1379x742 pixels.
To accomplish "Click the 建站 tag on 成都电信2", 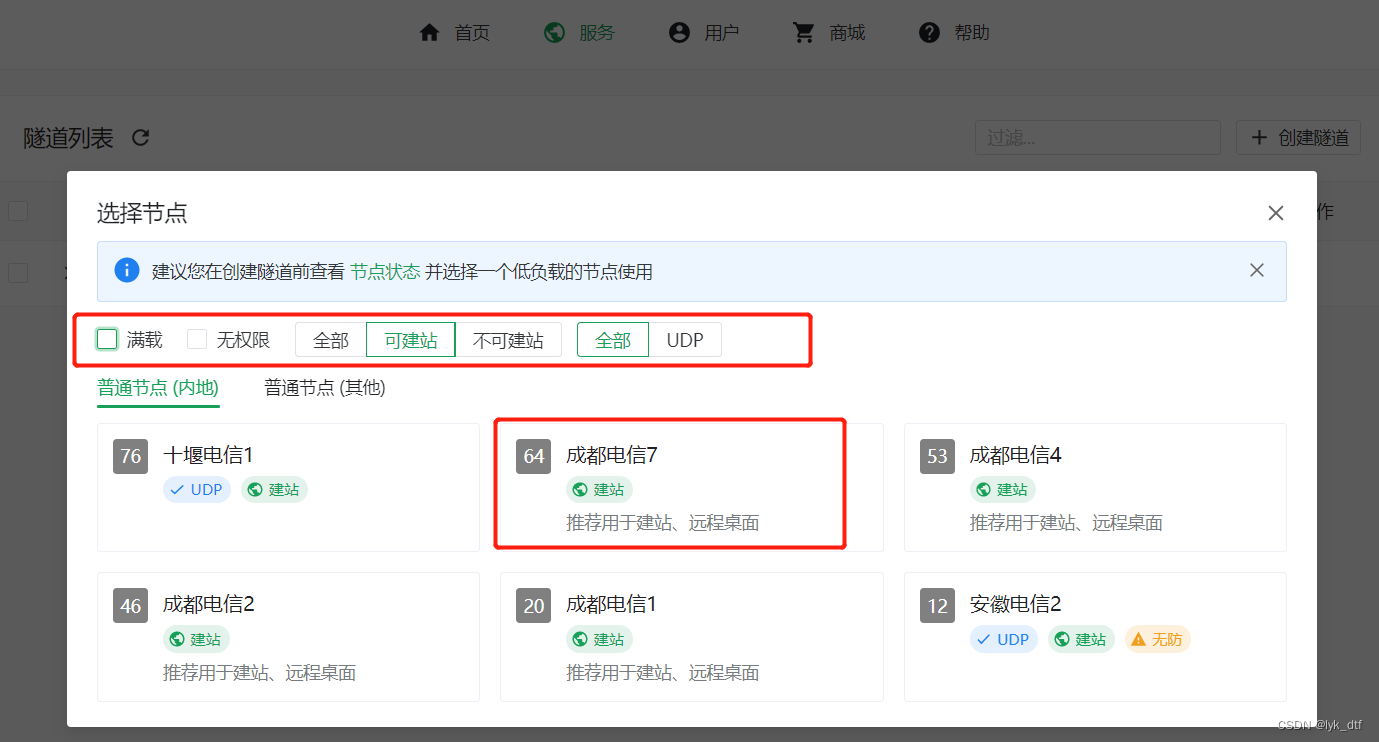I will tap(197, 639).
